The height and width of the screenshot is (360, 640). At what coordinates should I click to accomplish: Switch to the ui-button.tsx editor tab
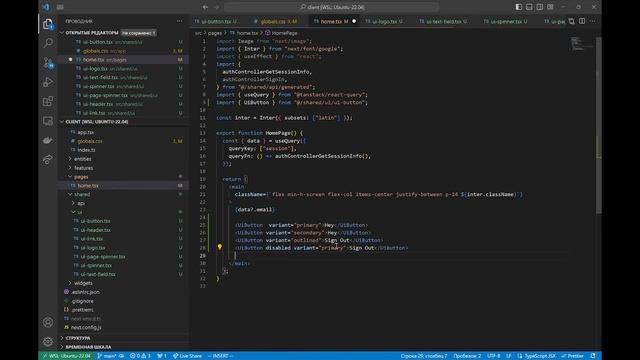(218, 21)
